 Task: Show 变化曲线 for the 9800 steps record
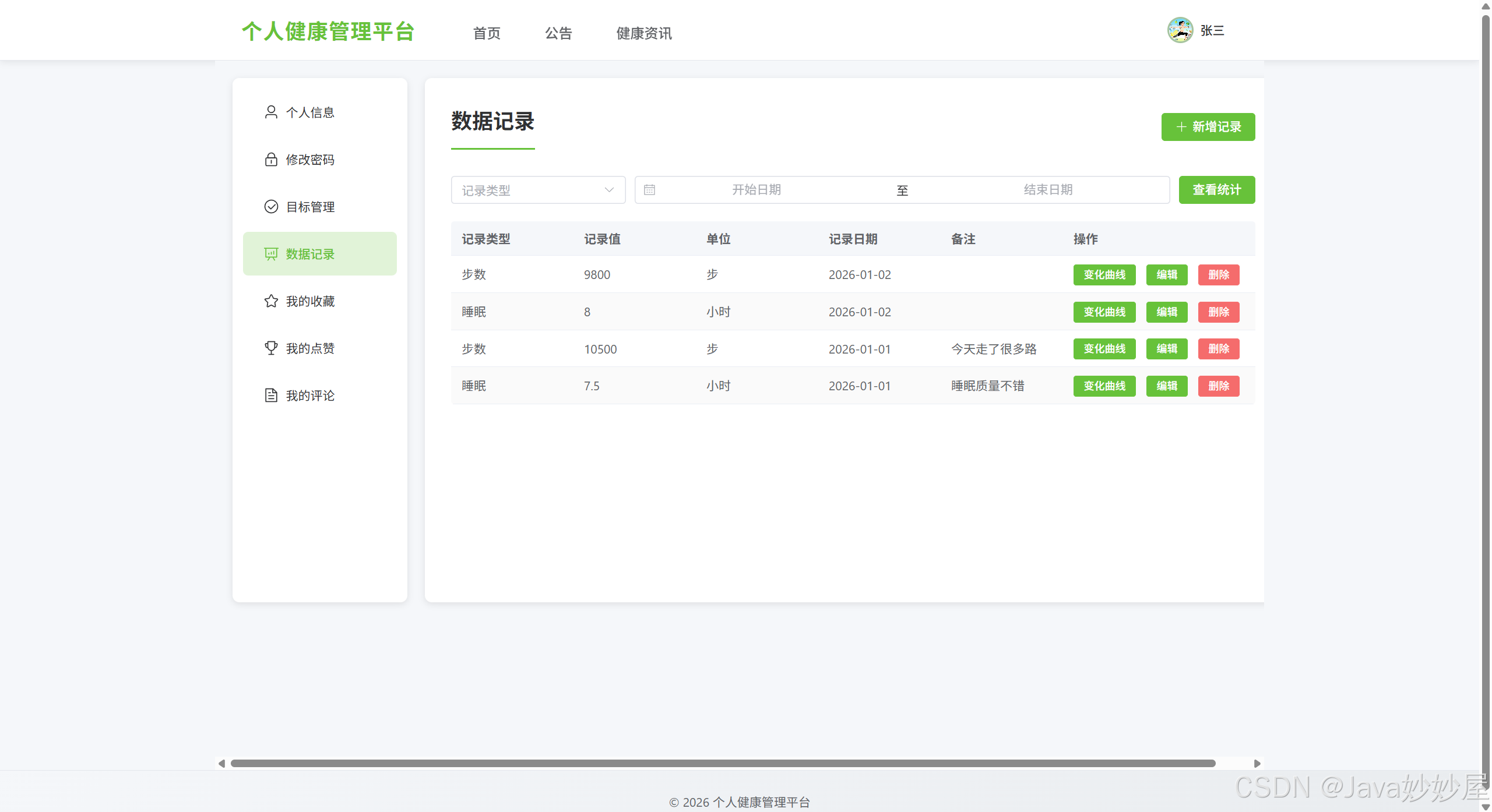tap(1104, 275)
